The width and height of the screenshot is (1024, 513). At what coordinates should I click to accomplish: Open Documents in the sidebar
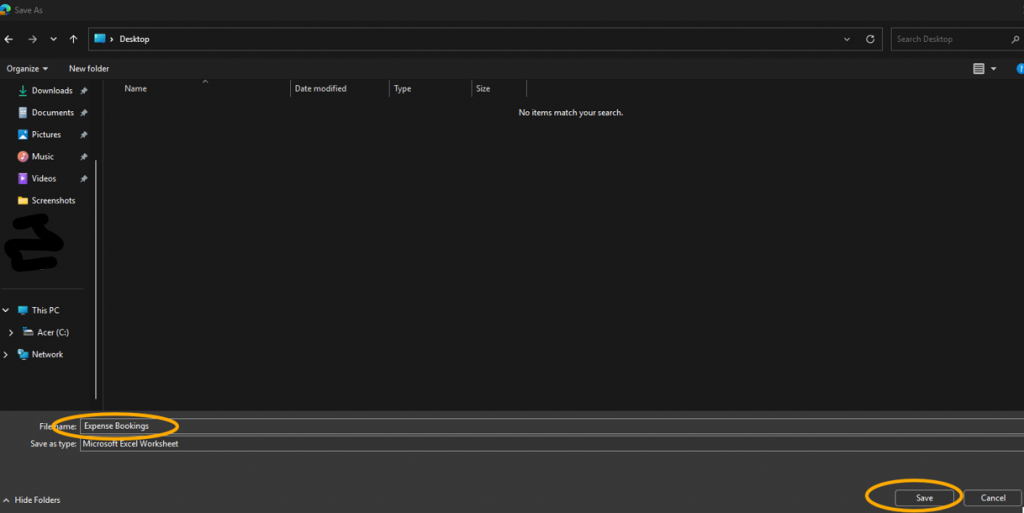[x=52, y=113]
